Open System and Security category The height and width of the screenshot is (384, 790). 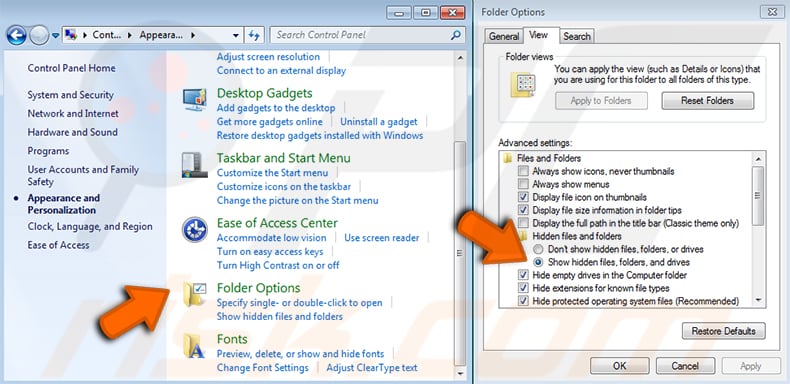click(71, 95)
